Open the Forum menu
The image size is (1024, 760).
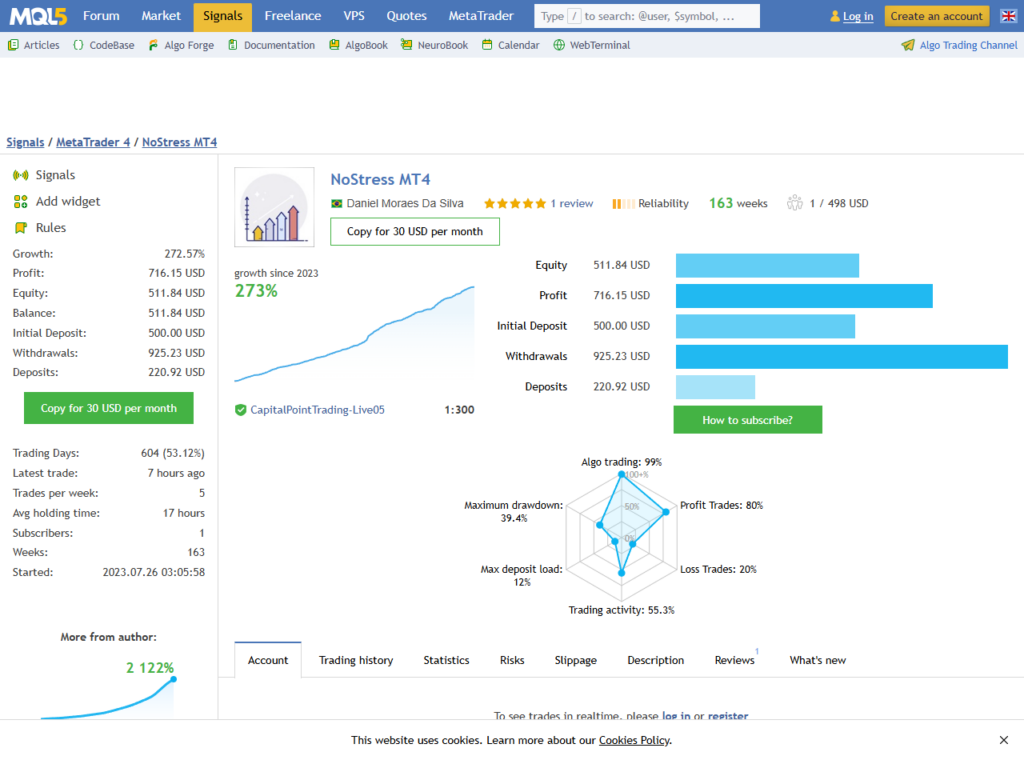pyautogui.click(x=101, y=16)
